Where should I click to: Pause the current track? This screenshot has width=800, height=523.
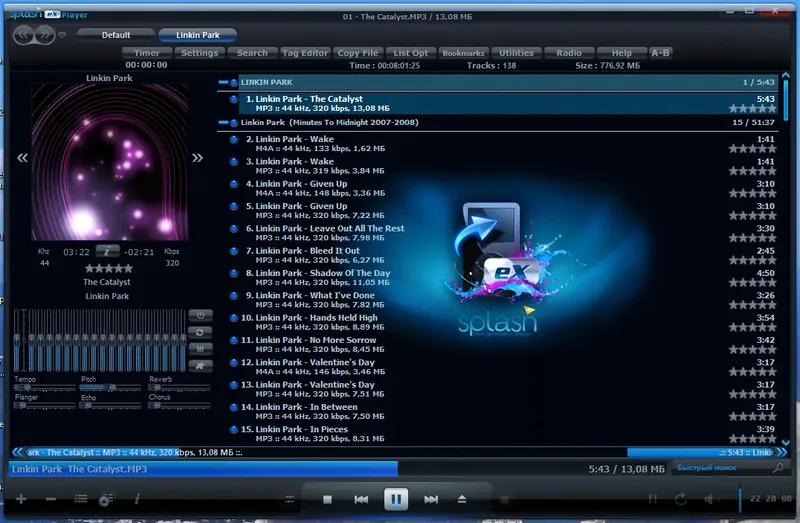point(396,499)
